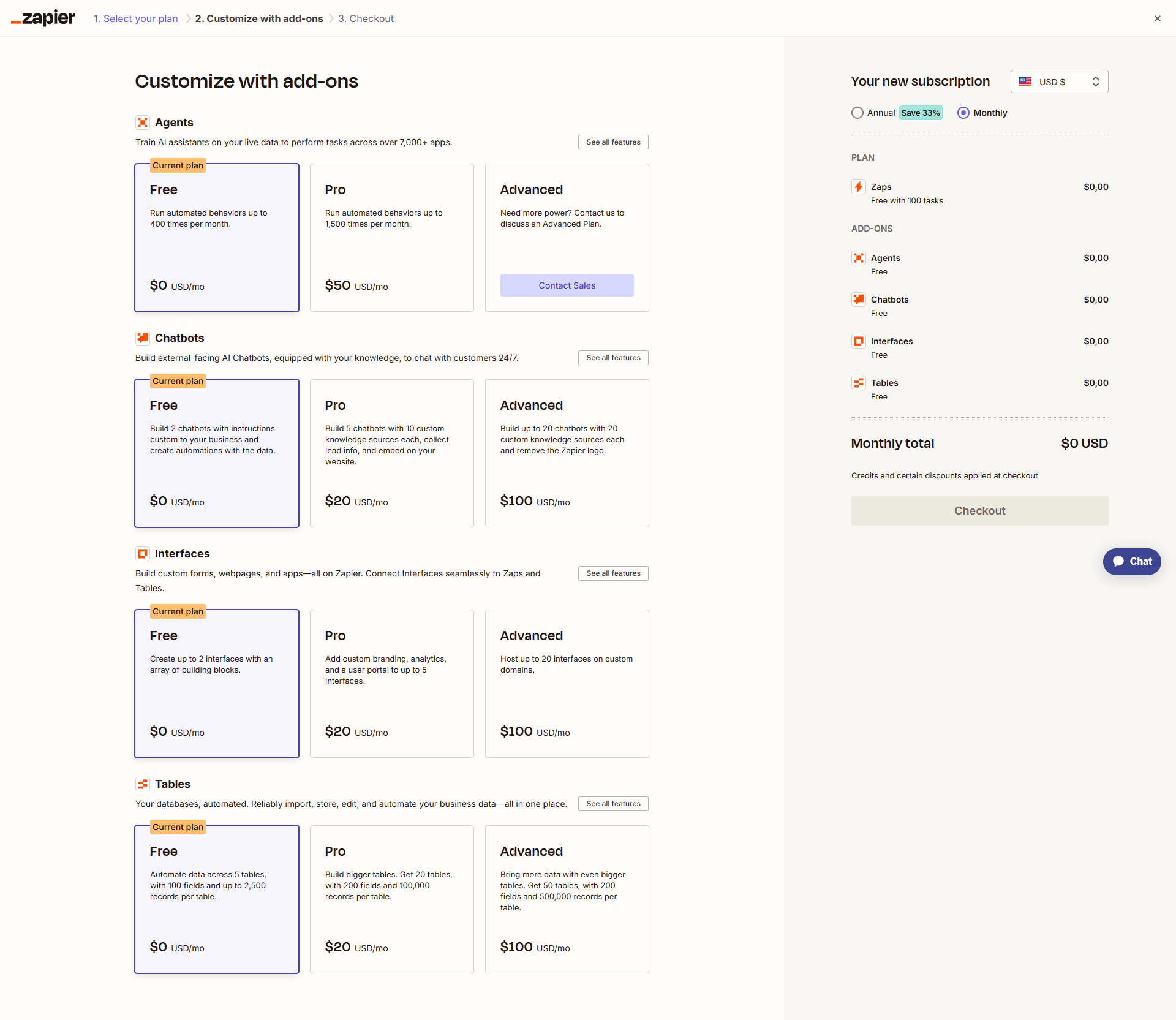Click the Chatbots icon in subscription summary
Viewport: 1176px width, 1020px height.
[859, 300]
